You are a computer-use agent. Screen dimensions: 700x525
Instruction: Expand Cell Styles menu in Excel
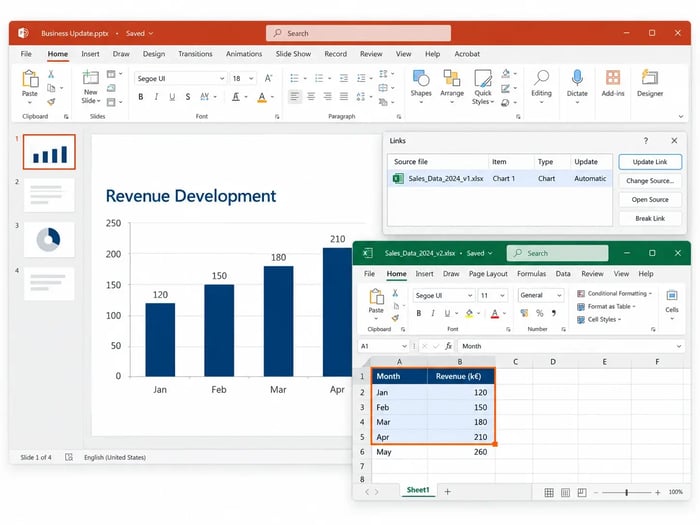coord(599,319)
